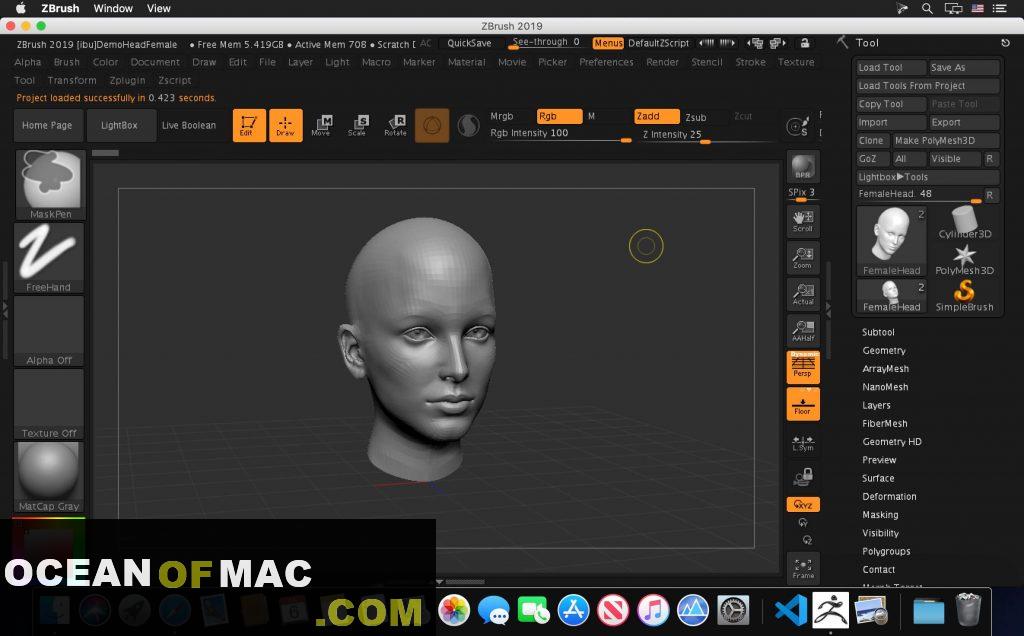Click the Actual size icon

803,294
